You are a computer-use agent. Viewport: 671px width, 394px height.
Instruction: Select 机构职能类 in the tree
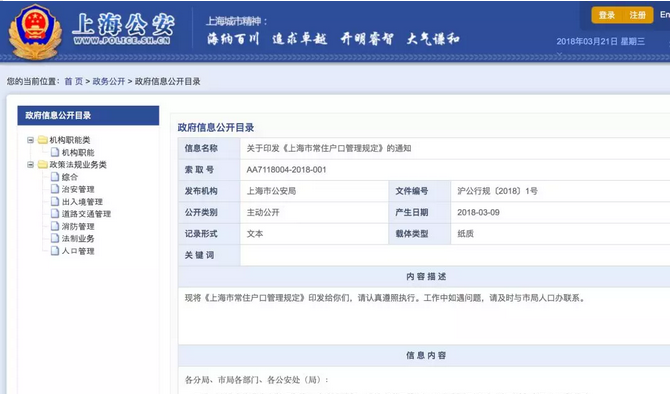(x=70, y=140)
